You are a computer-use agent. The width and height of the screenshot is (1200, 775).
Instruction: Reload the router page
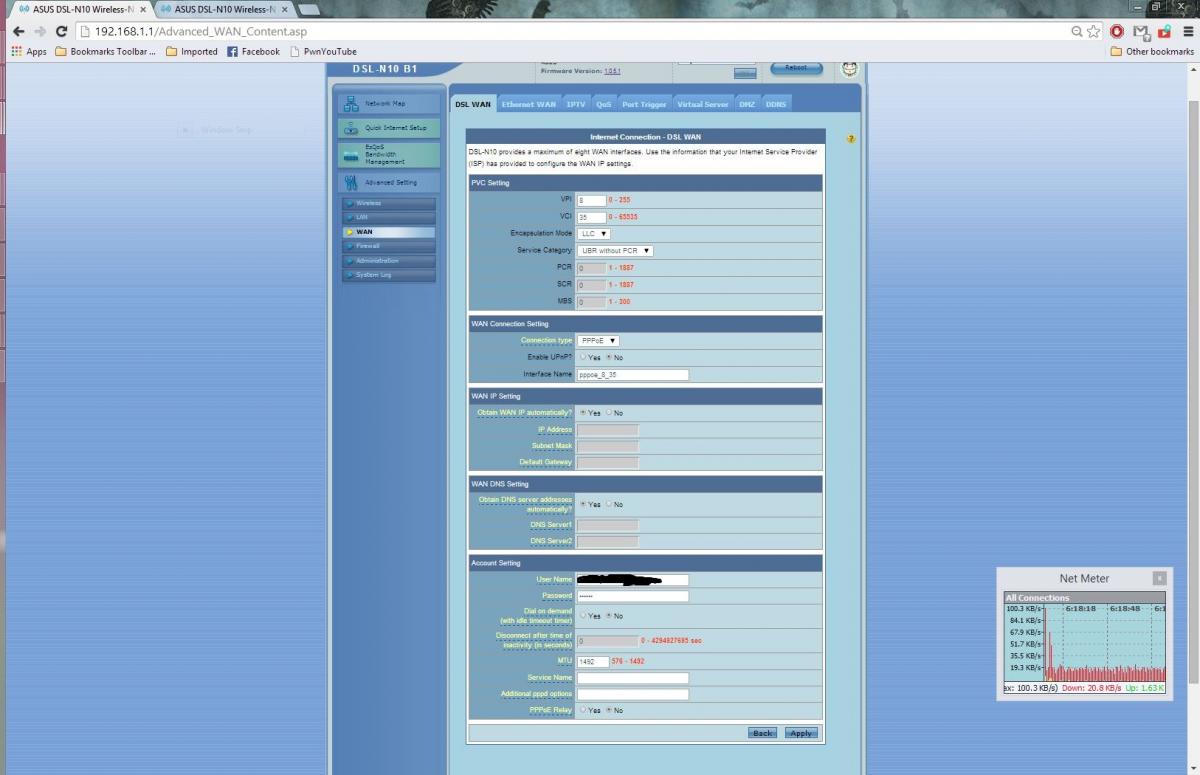pyautogui.click(x=62, y=31)
